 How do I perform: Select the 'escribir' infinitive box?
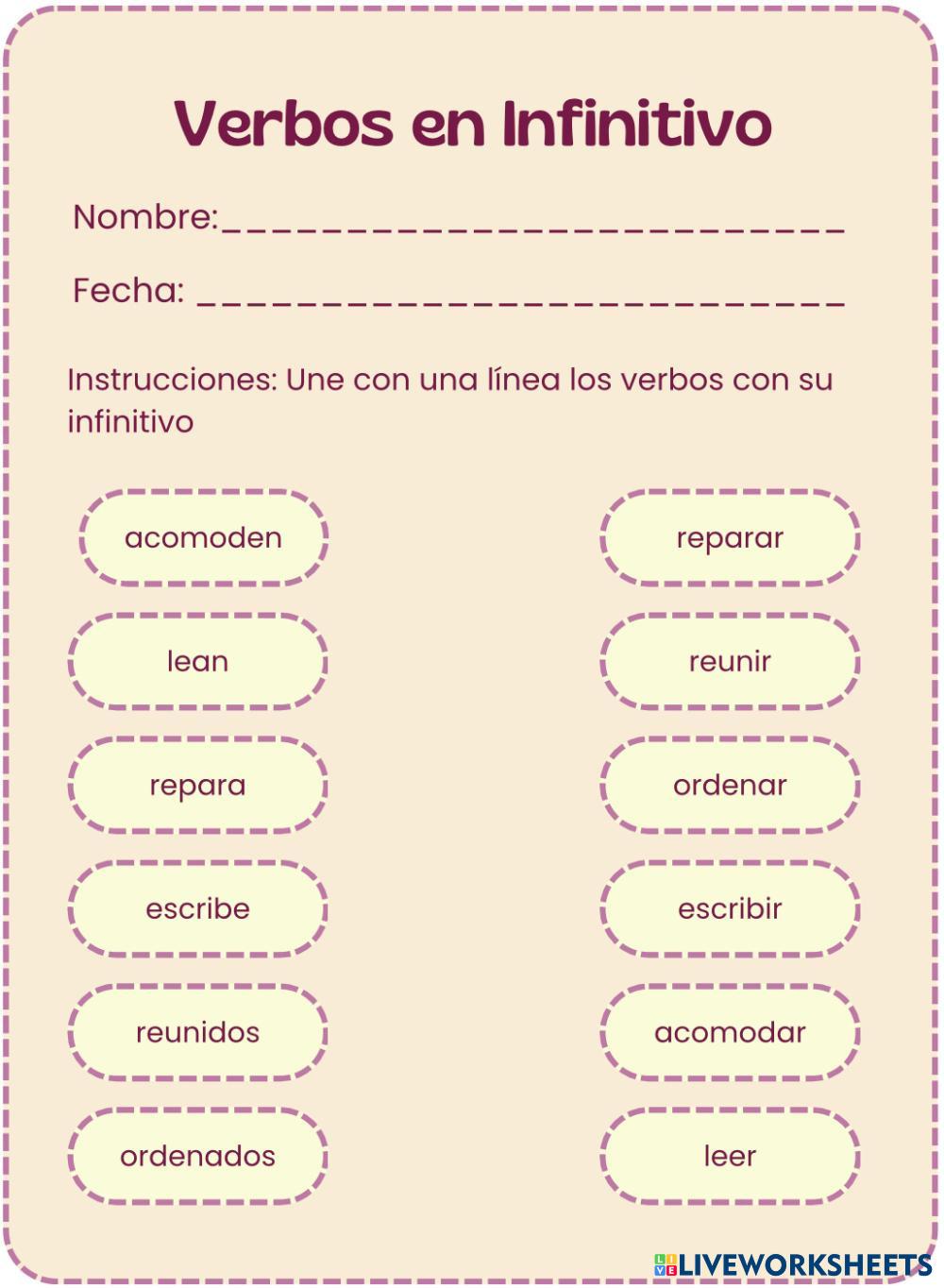click(730, 909)
